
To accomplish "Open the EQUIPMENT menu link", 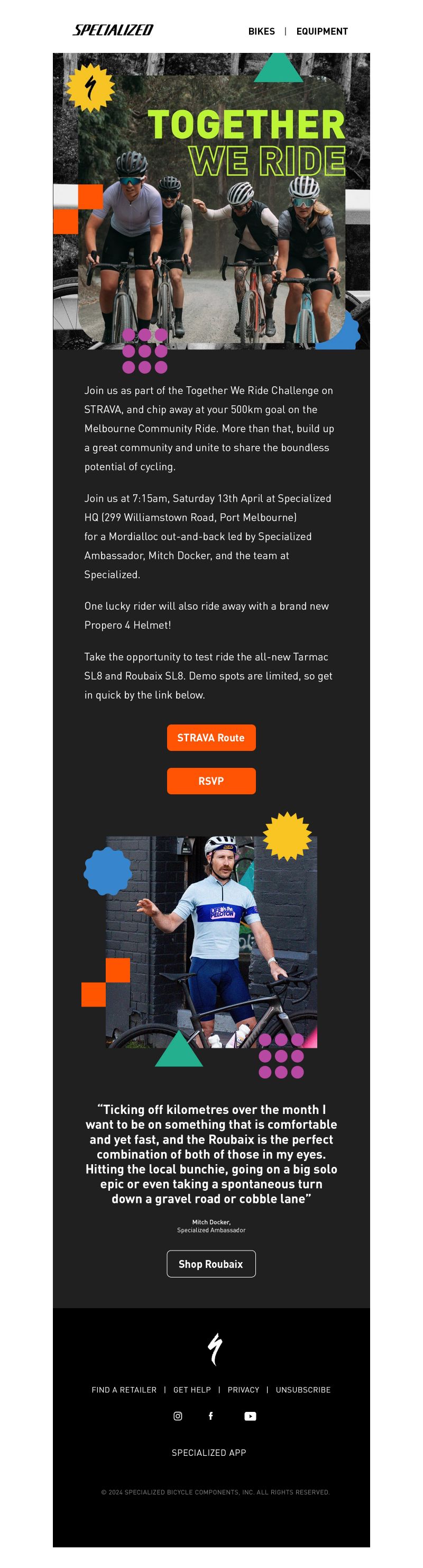I will (x=322, y=31).
